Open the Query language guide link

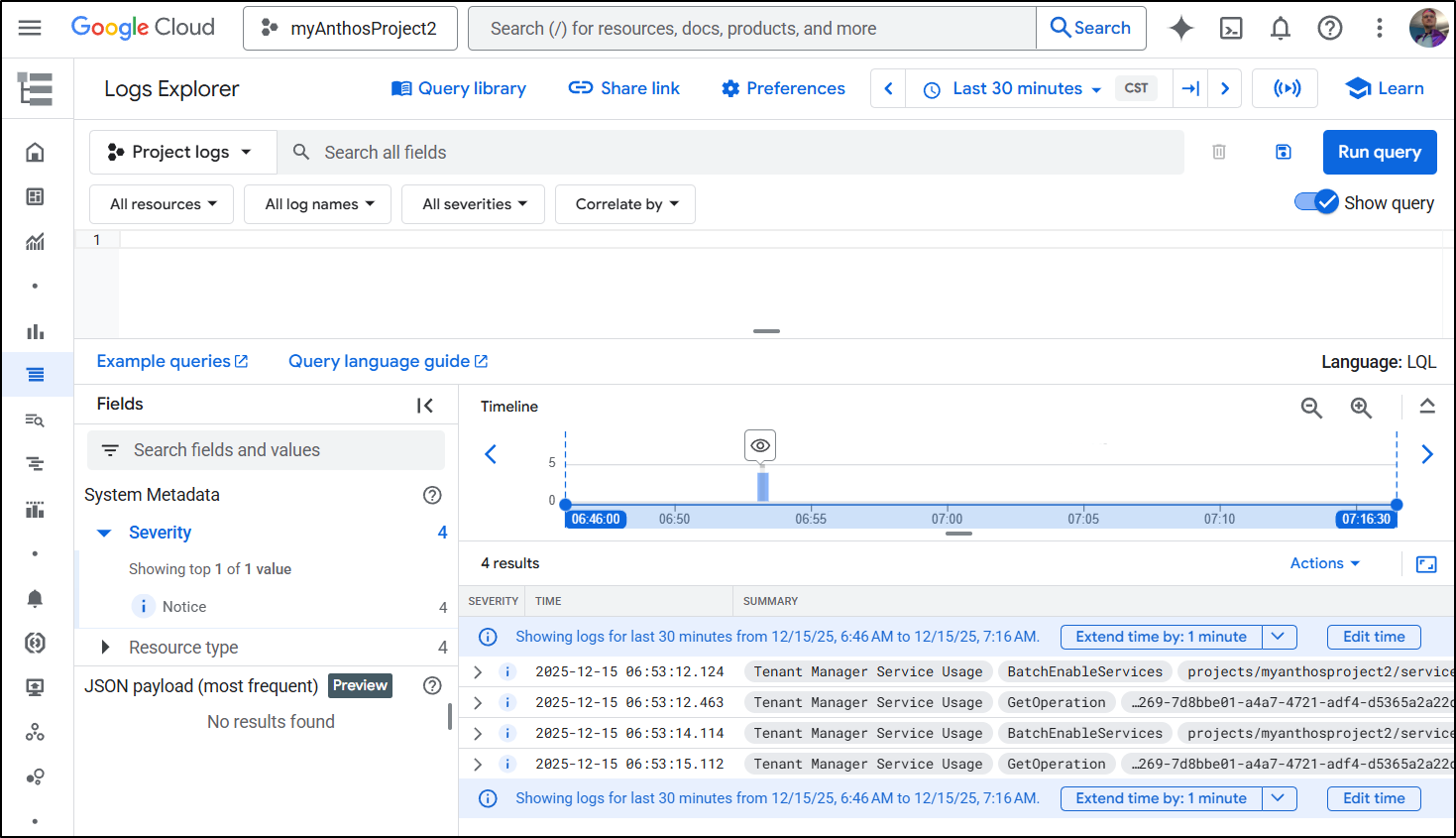pyautogui.click(x=388, y=361)
